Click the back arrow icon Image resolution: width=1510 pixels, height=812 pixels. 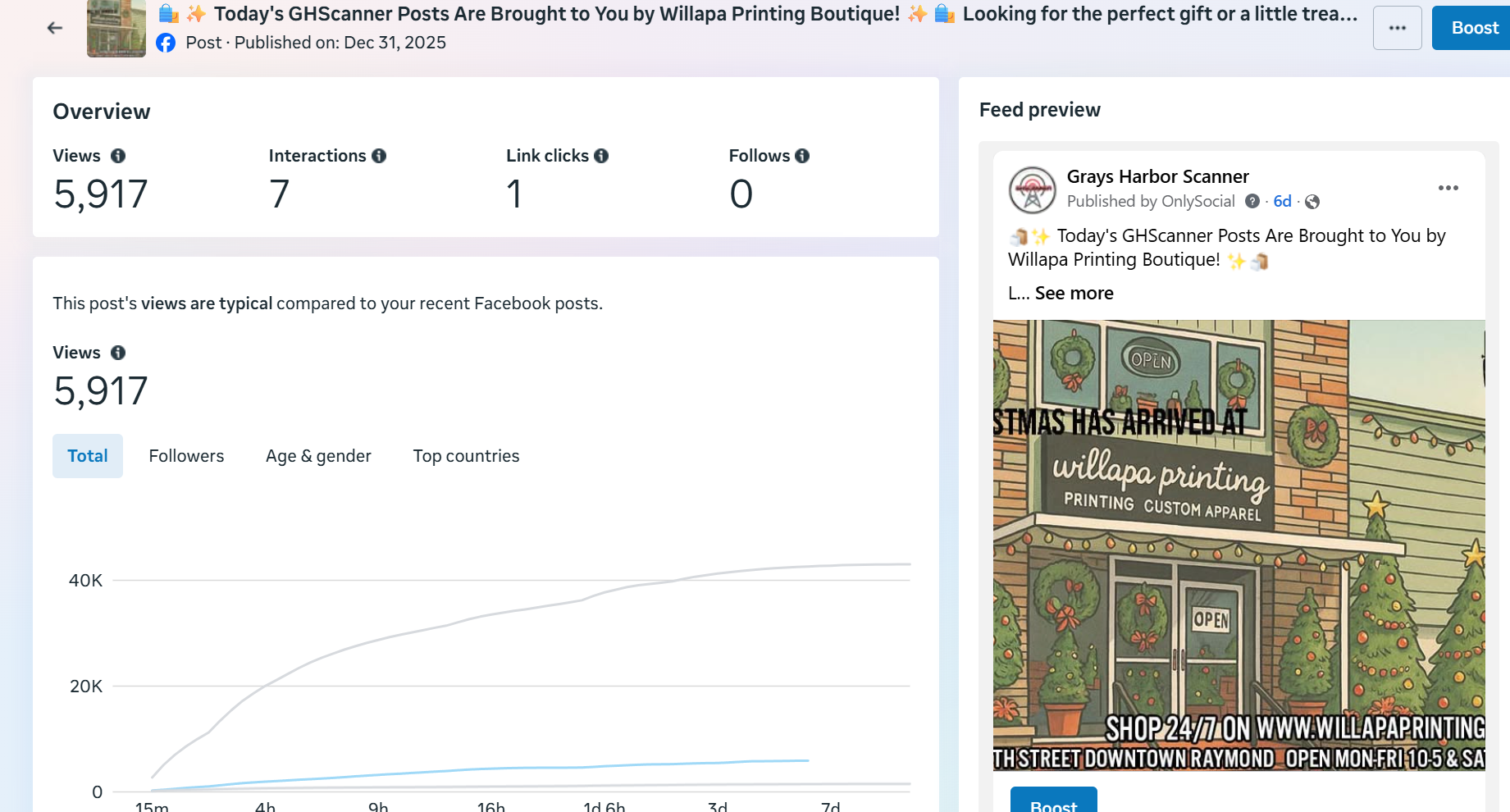point(55,28)
